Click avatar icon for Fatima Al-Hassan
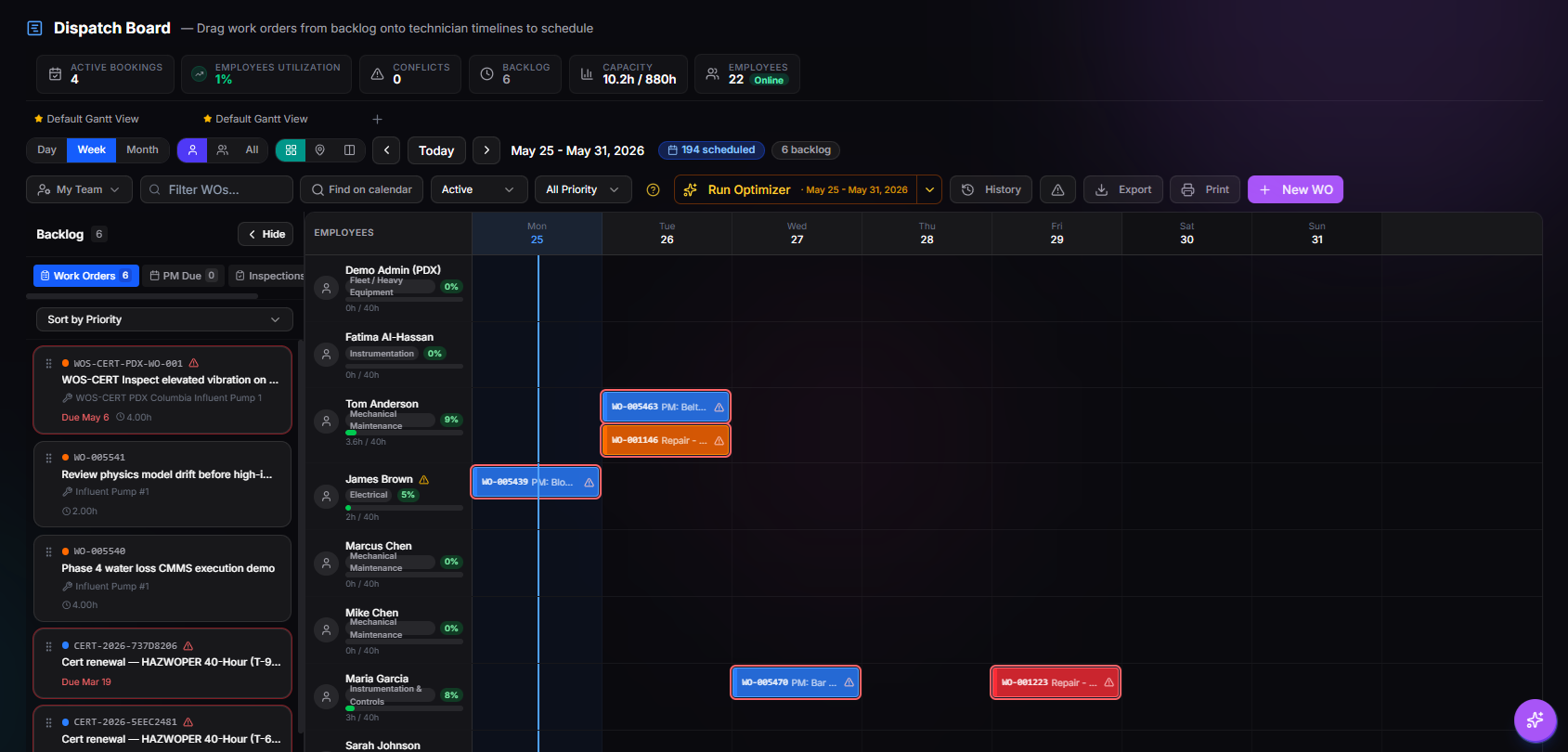Image resolution: width=1568 pixels, height=752 pixels. (326, 355)
